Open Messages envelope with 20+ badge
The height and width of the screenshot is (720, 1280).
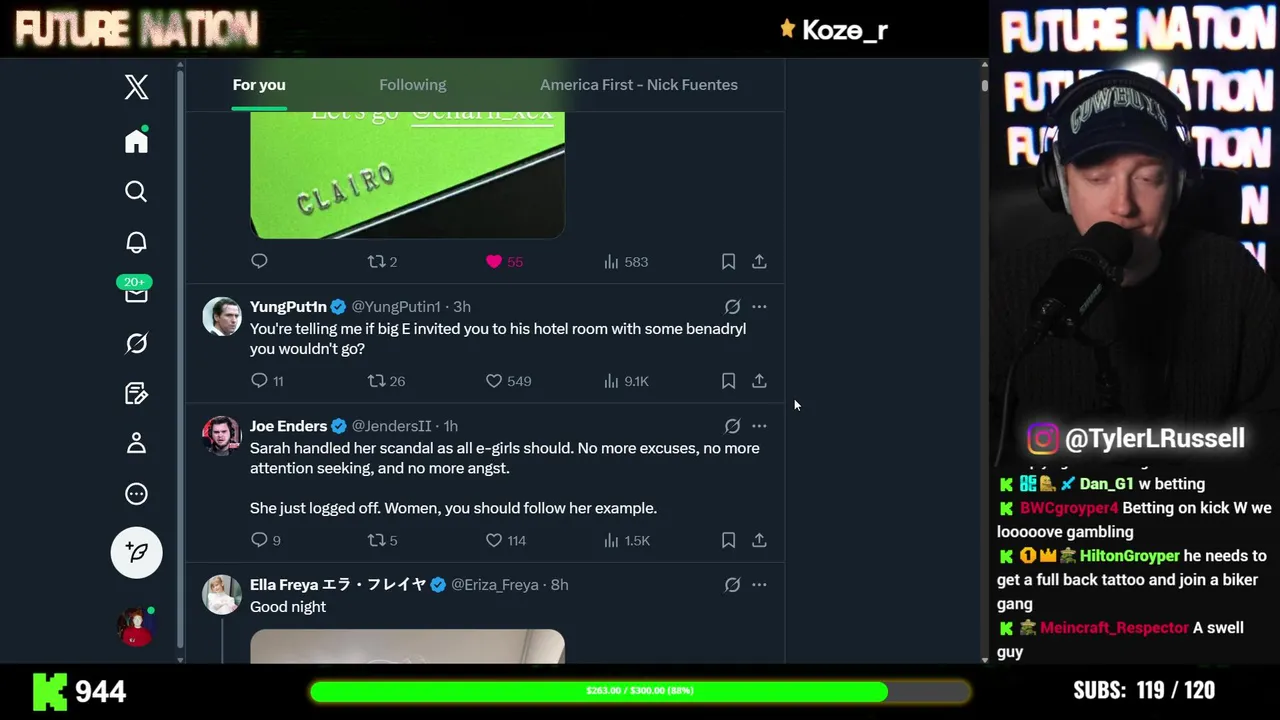(135, 292)
